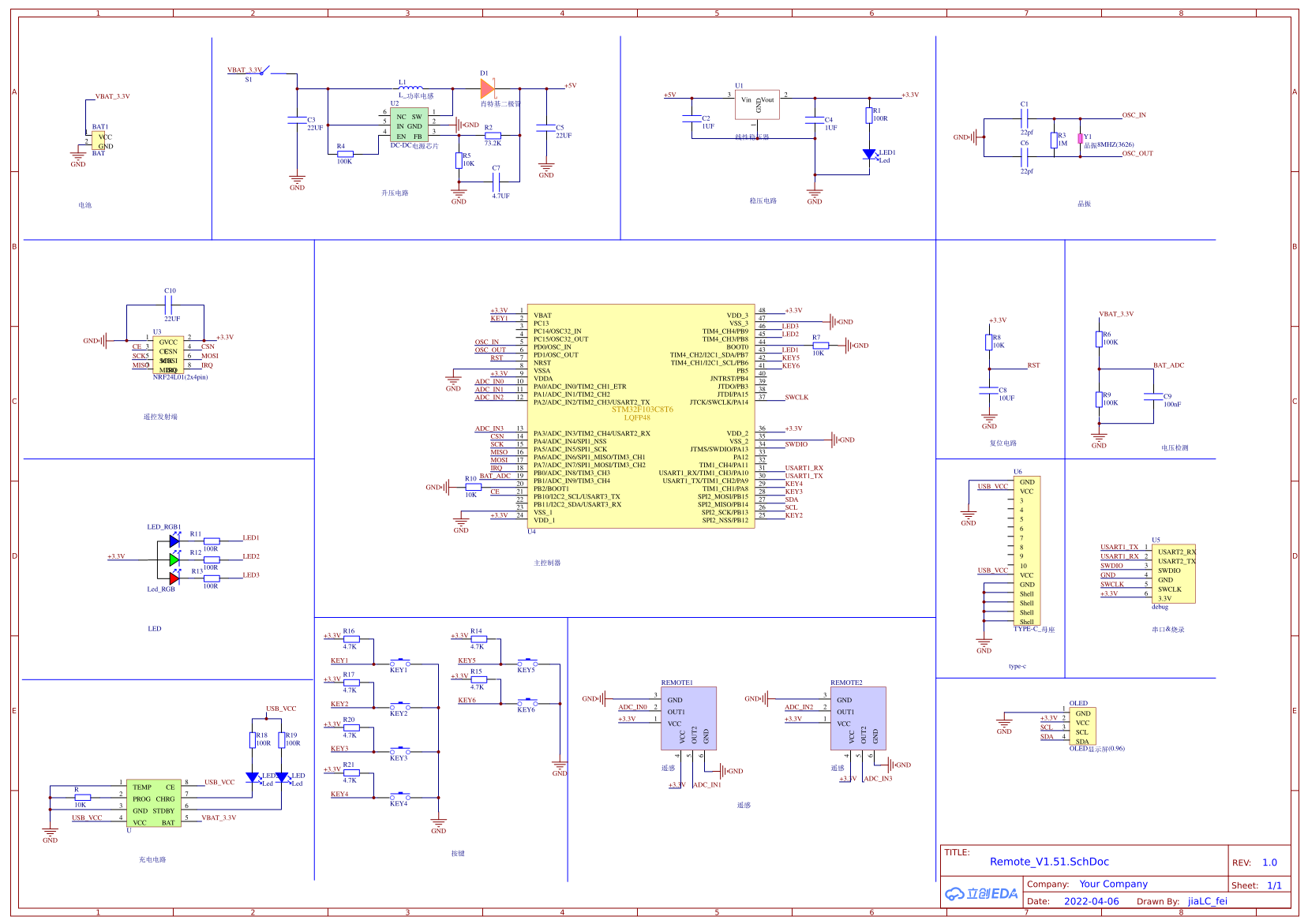Click the C7 4.7UF capacitor
The image size is (1308, 924).
[x=497, y=182]
